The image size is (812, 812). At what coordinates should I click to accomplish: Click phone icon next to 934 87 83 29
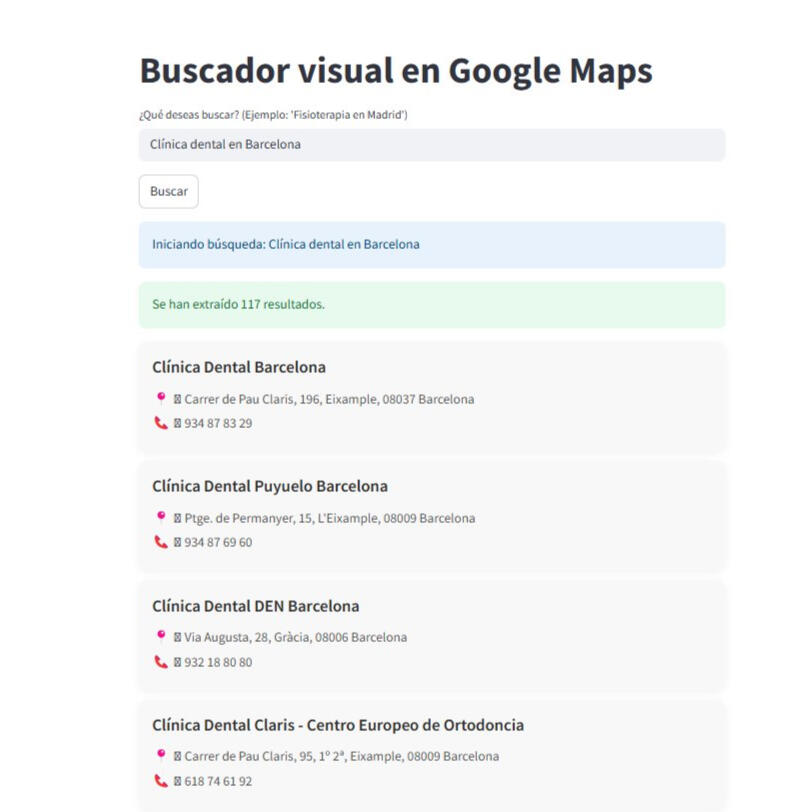click(x=160, y=423)
